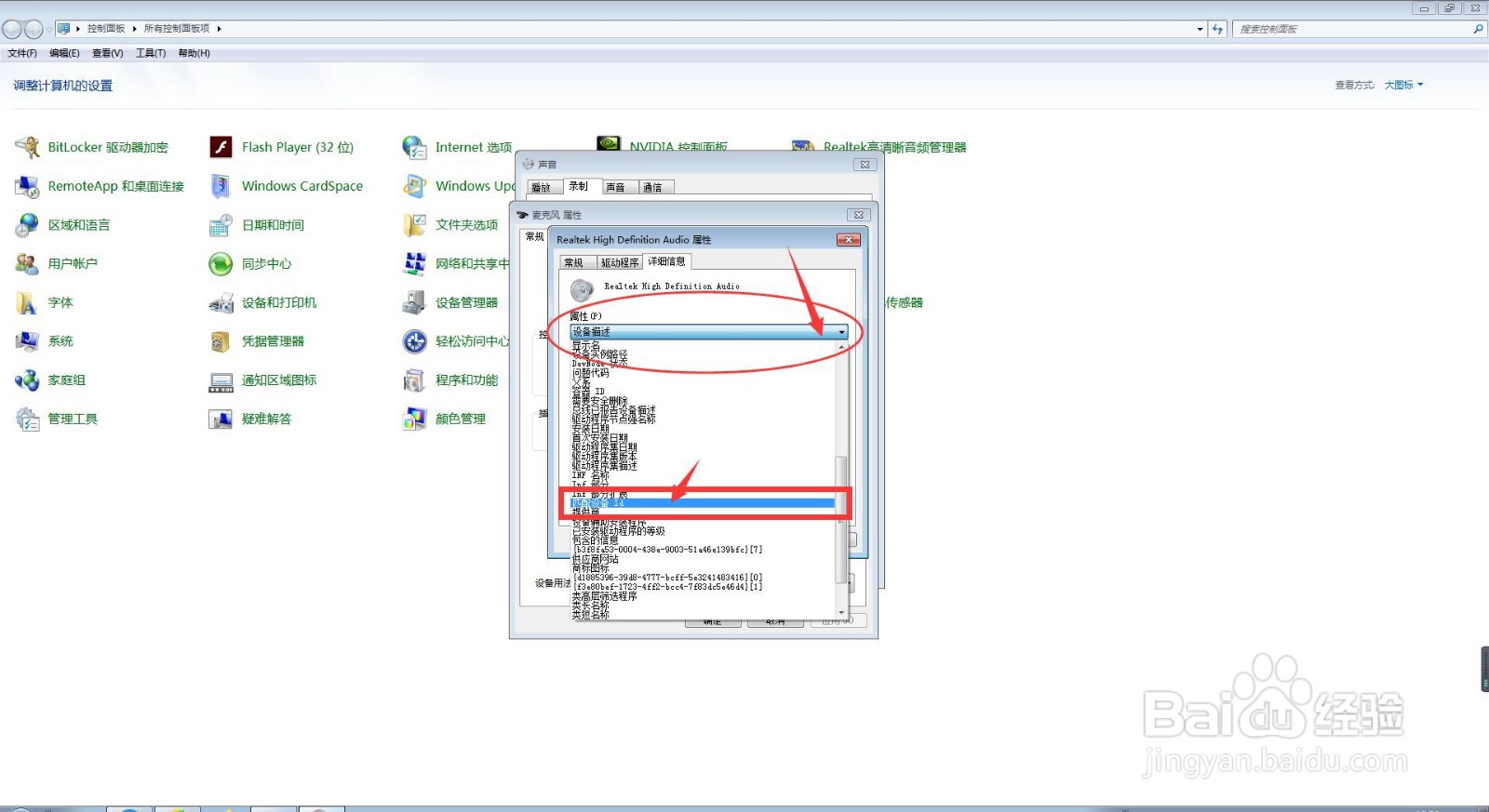
Task: Click the 搜索控制面板 search field
Action: [1359, 29]
